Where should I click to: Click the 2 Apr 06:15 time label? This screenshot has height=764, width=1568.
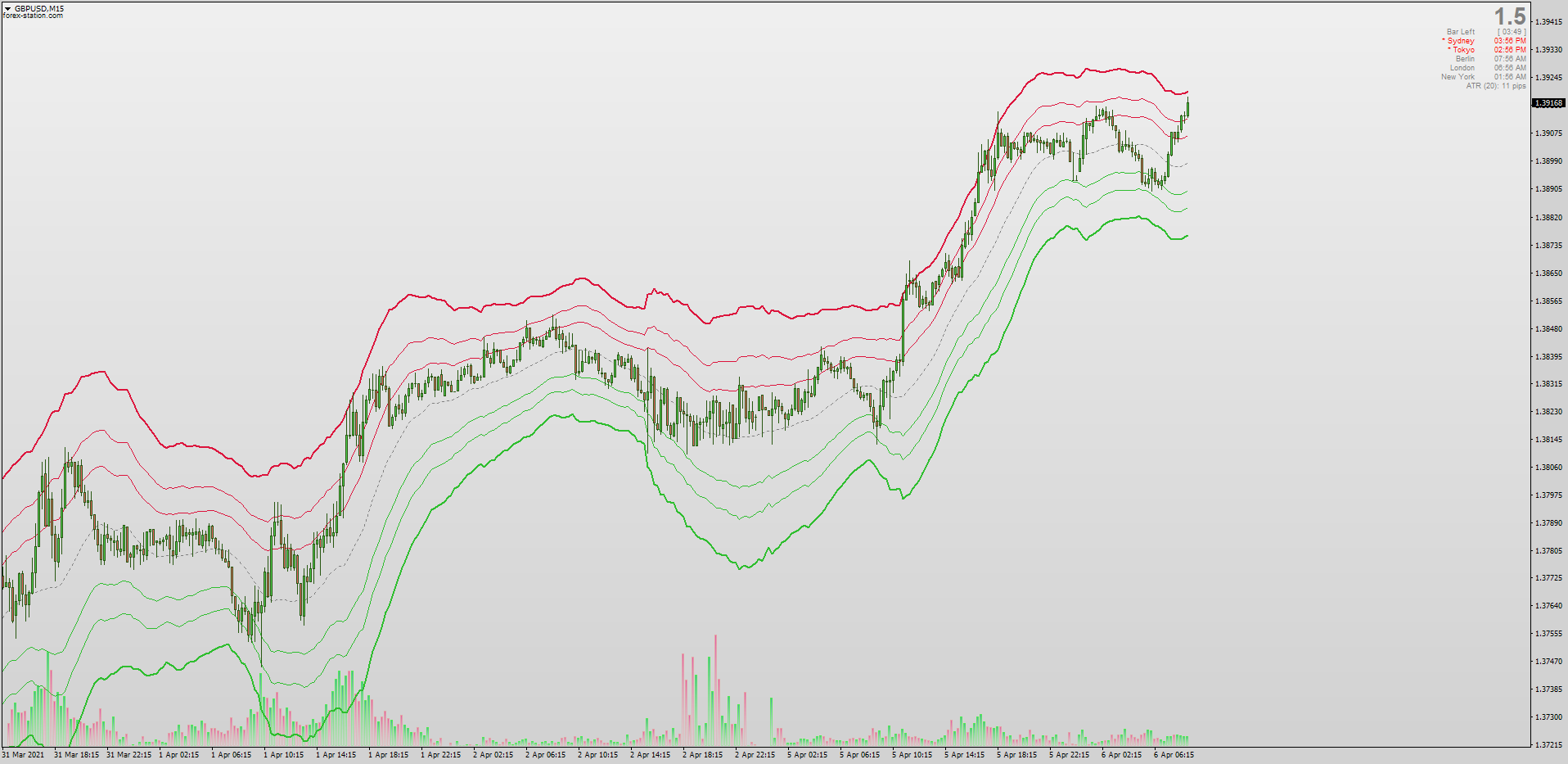(546, 755)
